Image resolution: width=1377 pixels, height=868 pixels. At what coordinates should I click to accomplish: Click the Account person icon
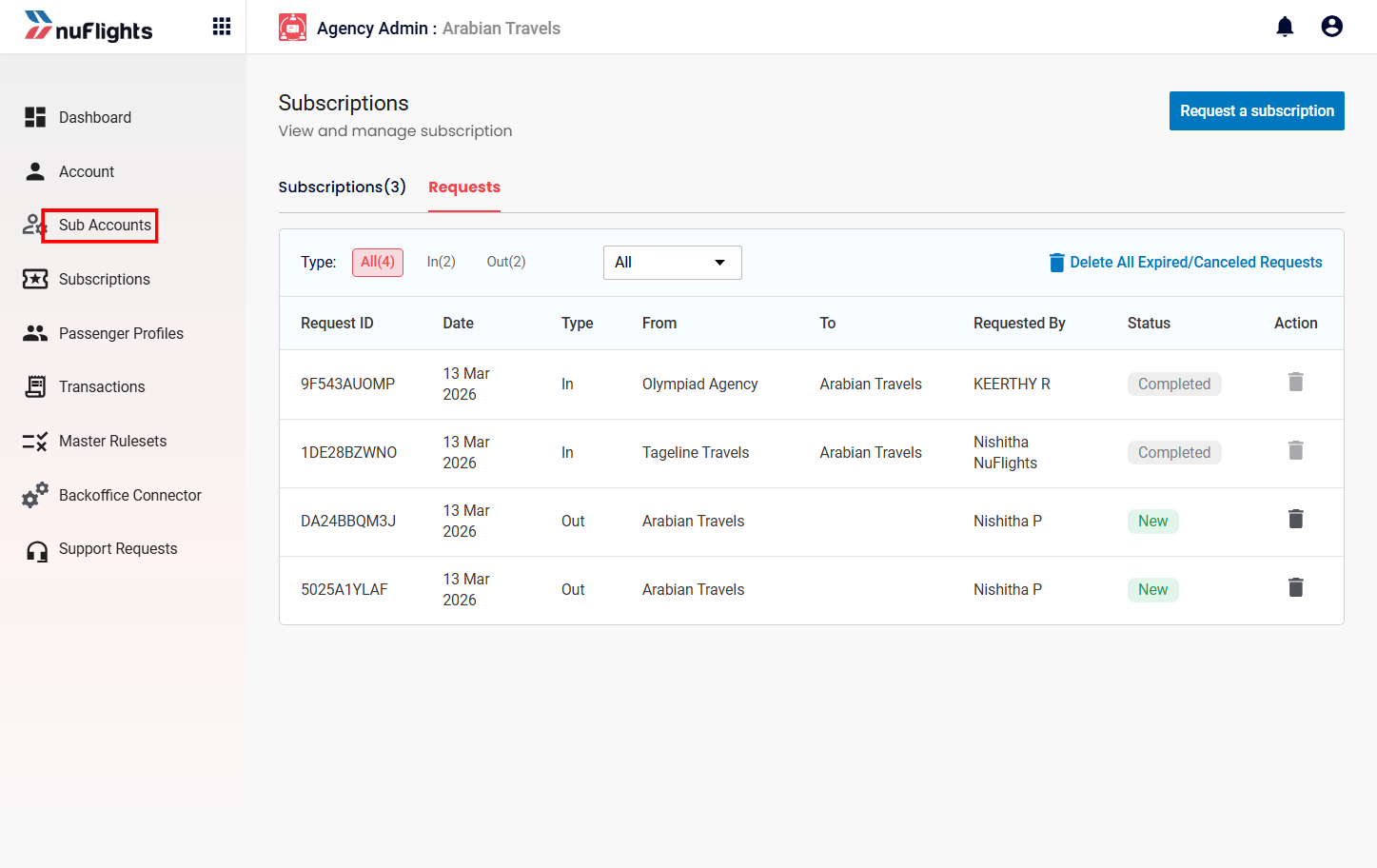[x=35, y=171]
